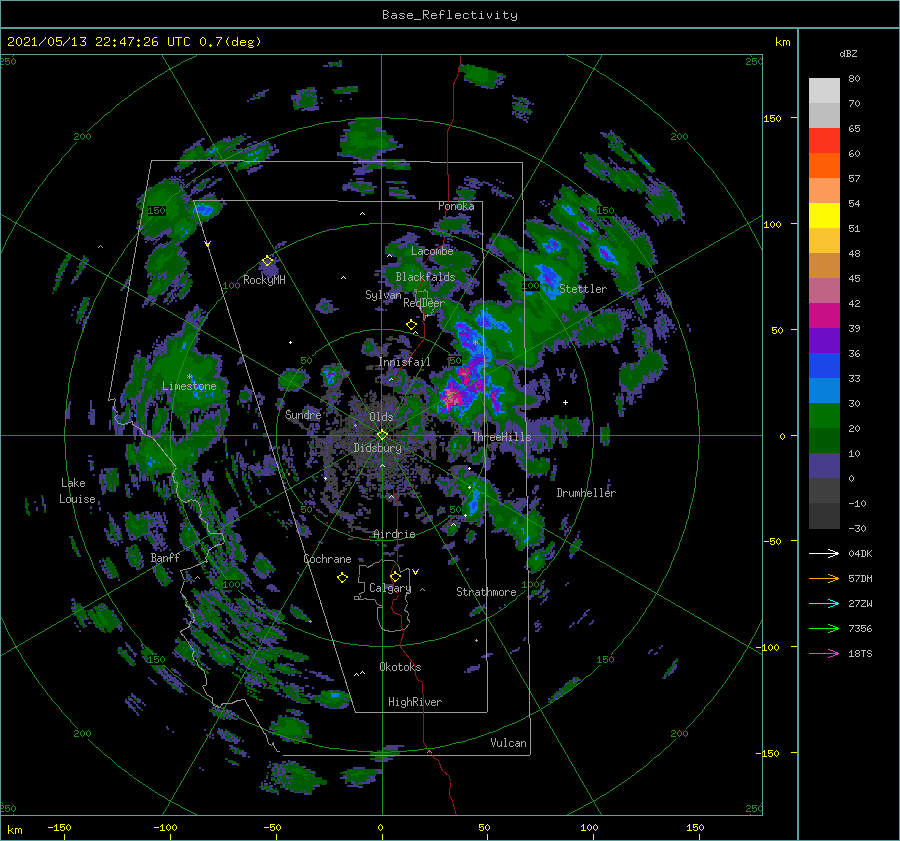Click the Calgary city label
The width and height of the screenshot is (900, 841).
pos(390,588)
